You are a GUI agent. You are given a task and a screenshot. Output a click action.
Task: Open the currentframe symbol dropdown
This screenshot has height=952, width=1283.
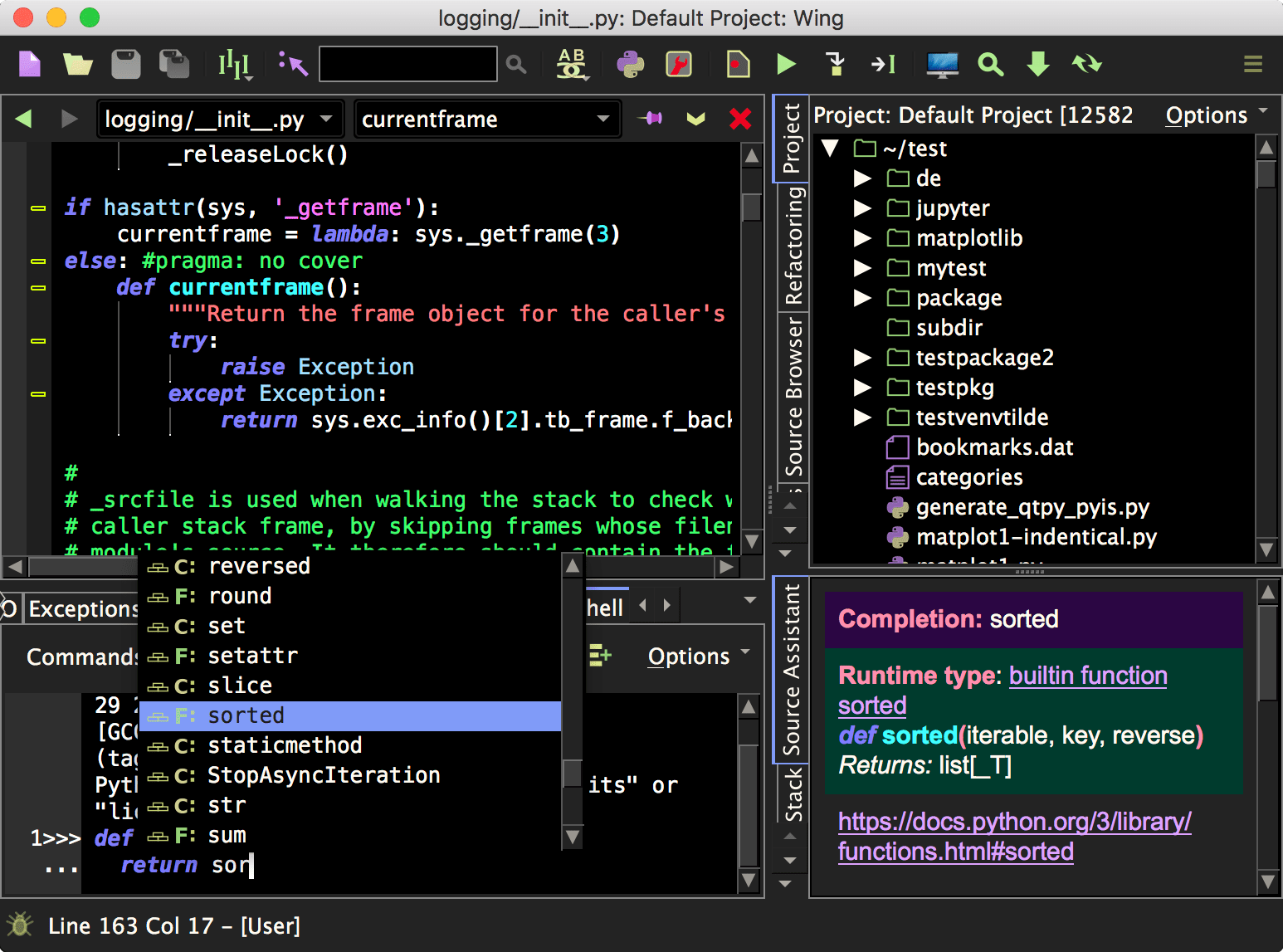tap(486, 120)
